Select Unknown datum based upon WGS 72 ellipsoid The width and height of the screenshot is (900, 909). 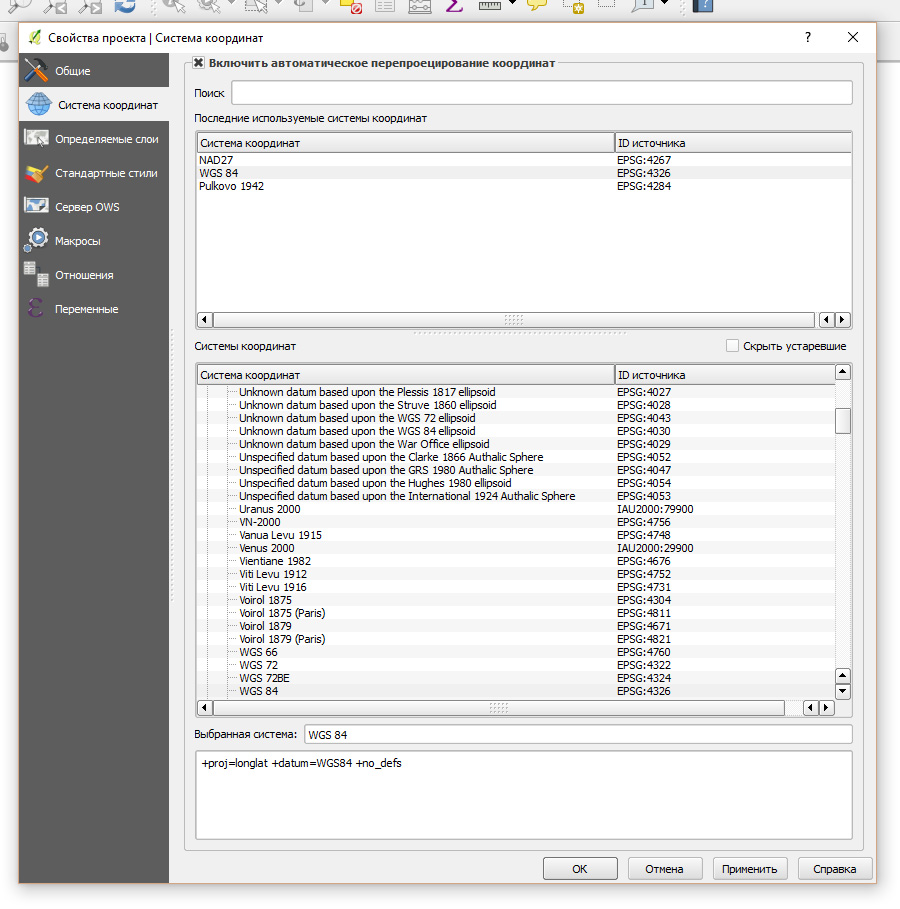pos(516,418)
